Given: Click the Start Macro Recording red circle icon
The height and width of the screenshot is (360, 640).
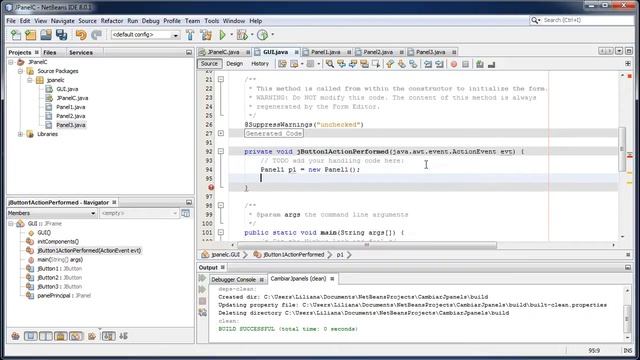Looking at the screenshot, I should (x=454, y=64).
